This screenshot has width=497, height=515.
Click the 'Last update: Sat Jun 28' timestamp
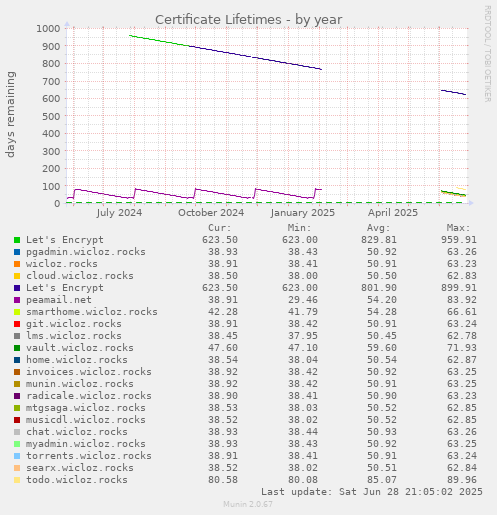click(x=372, y=492)
